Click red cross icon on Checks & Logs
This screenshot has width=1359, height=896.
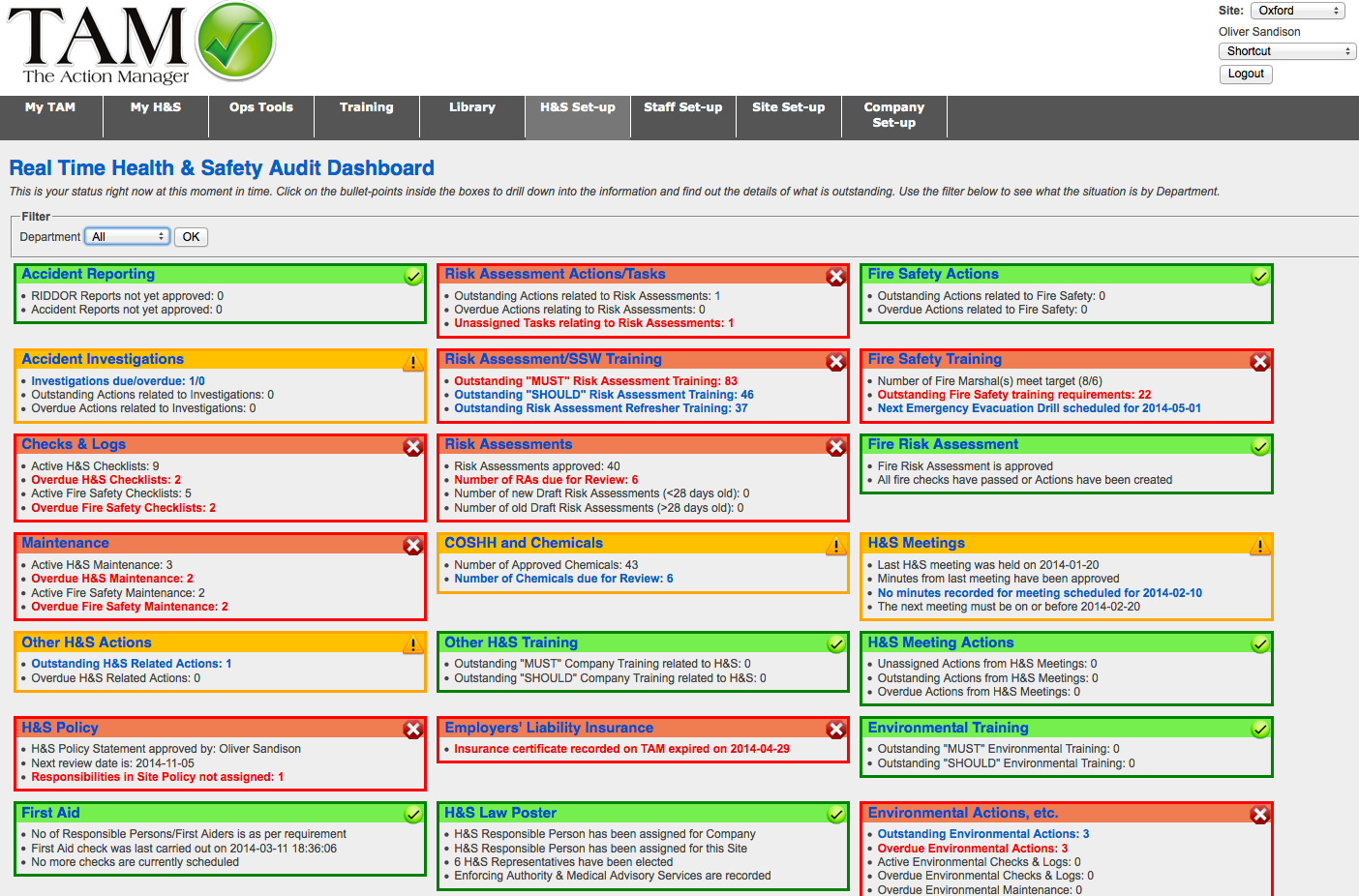tap(413, 447)
